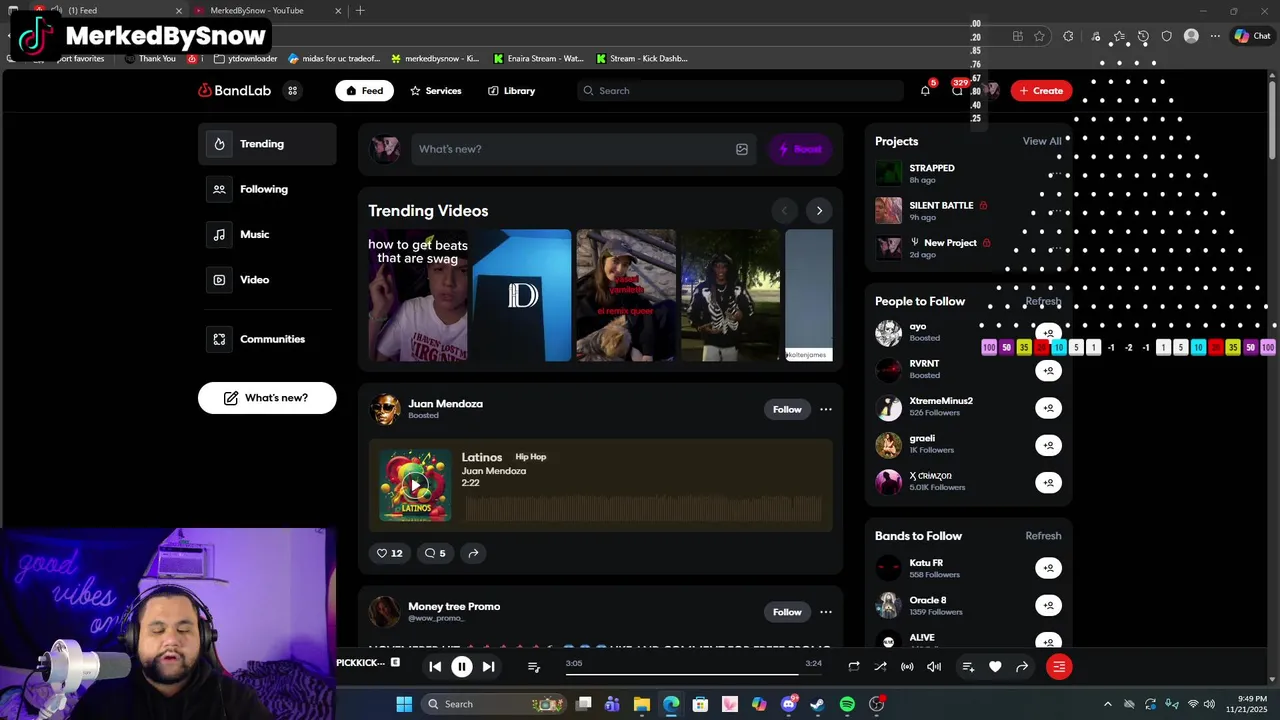Image resolution: width=1280 pixels, height=720 pixels.
Task: Open the Library tab
Action: coord(511,91)
